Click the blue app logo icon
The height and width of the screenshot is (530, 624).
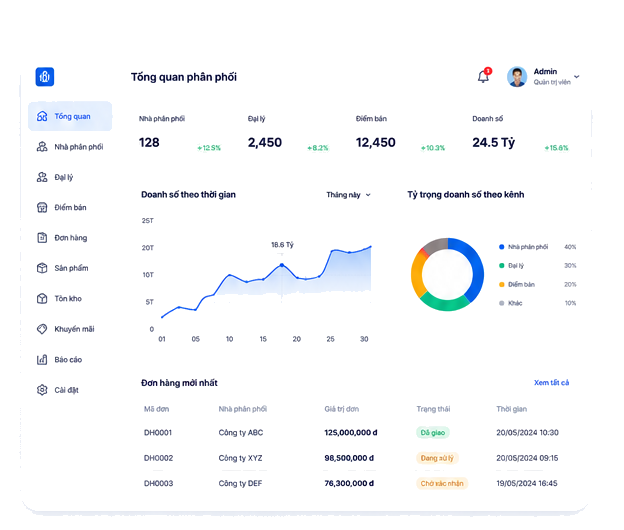click(45, 77)
